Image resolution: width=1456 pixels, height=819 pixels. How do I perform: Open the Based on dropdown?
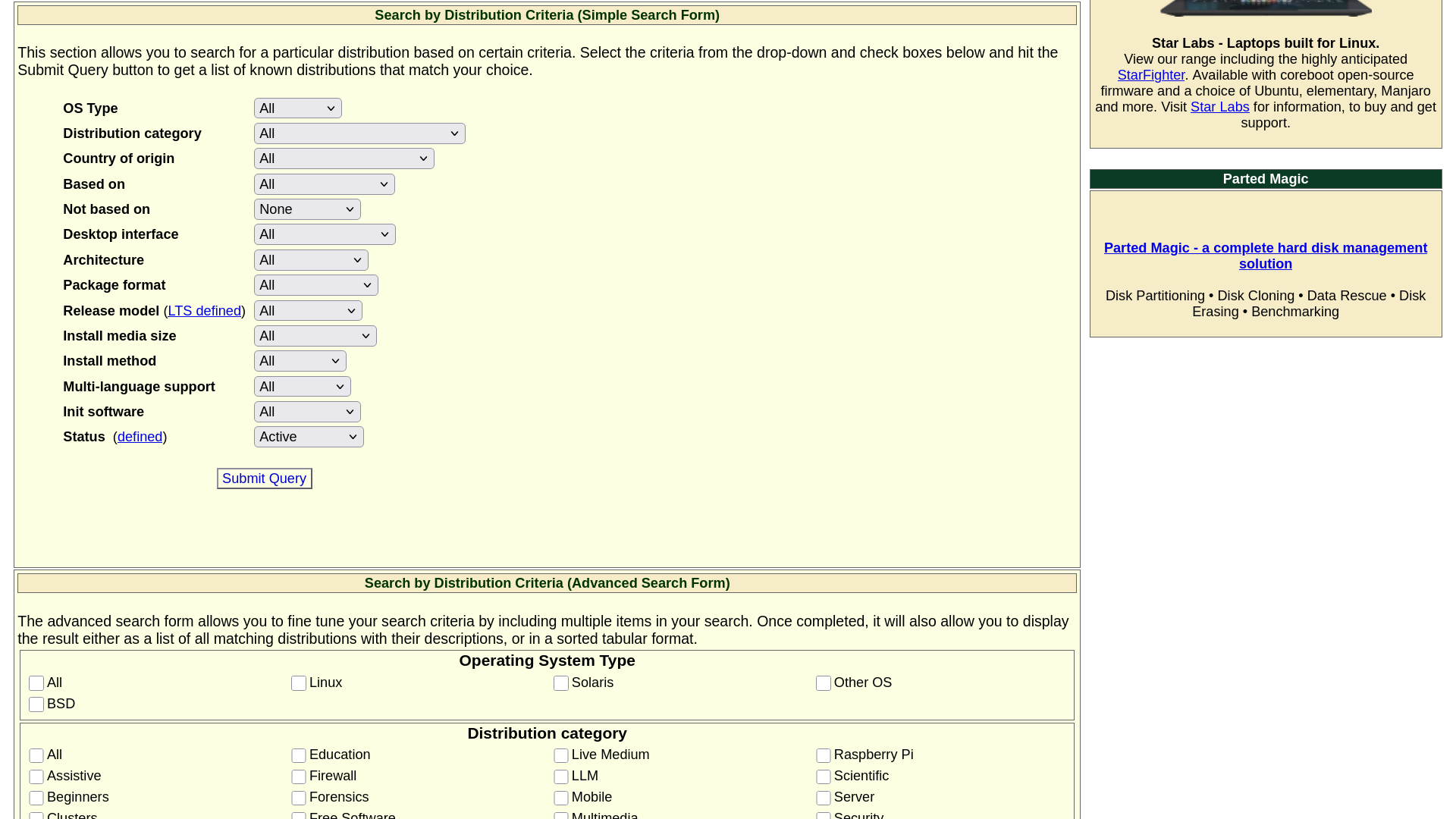click(x=324, y=184)
